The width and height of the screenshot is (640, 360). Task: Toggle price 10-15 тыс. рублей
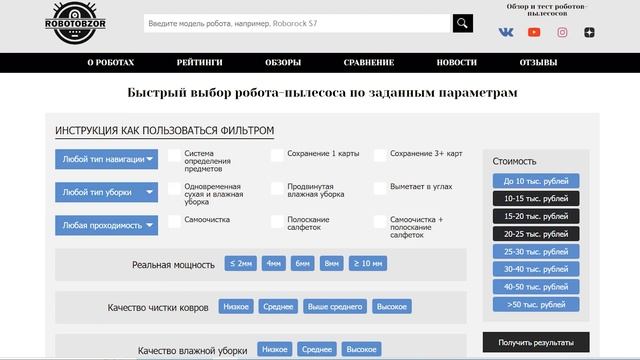pyautogui.click(x=536, y=198)
